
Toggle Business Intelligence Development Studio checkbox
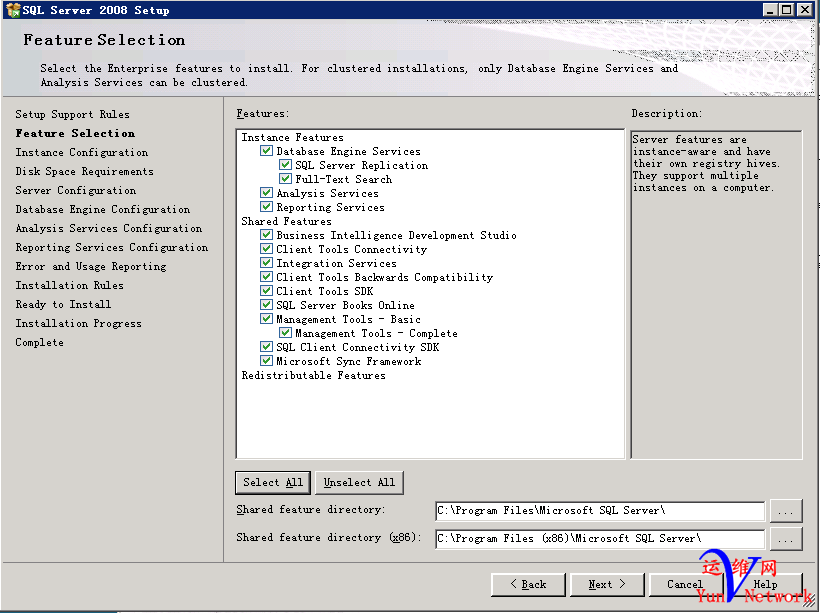tap(266, 235)
